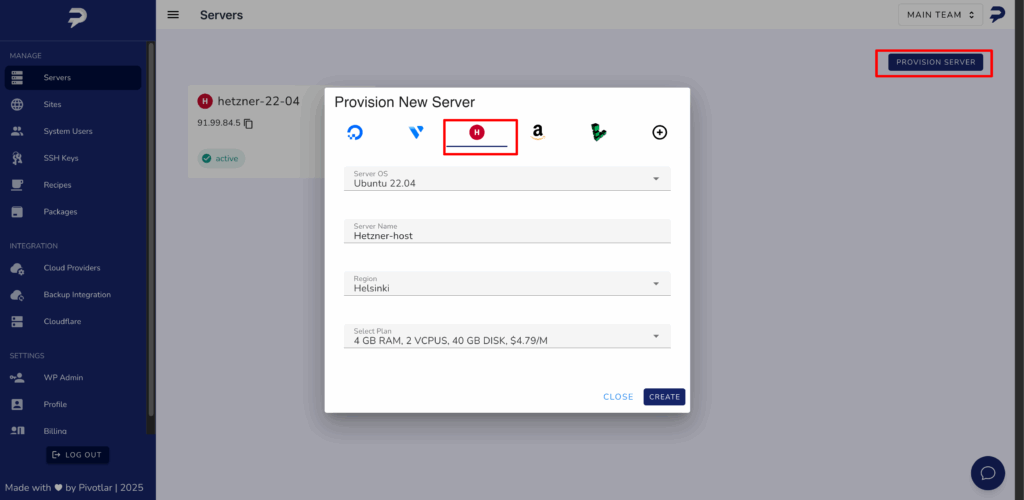The height and width of the screenshot is (500, 1024).
Task: Click the Pivotlar logo in top right
Action: pyautogui.click(x=997, y=14)
